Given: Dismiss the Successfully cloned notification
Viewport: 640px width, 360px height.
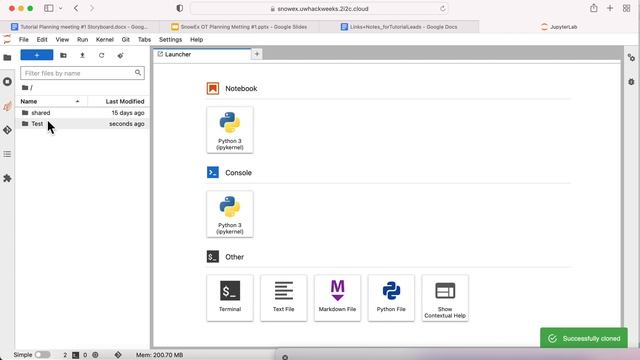Looking at the screenshot, I should (584, 338).
